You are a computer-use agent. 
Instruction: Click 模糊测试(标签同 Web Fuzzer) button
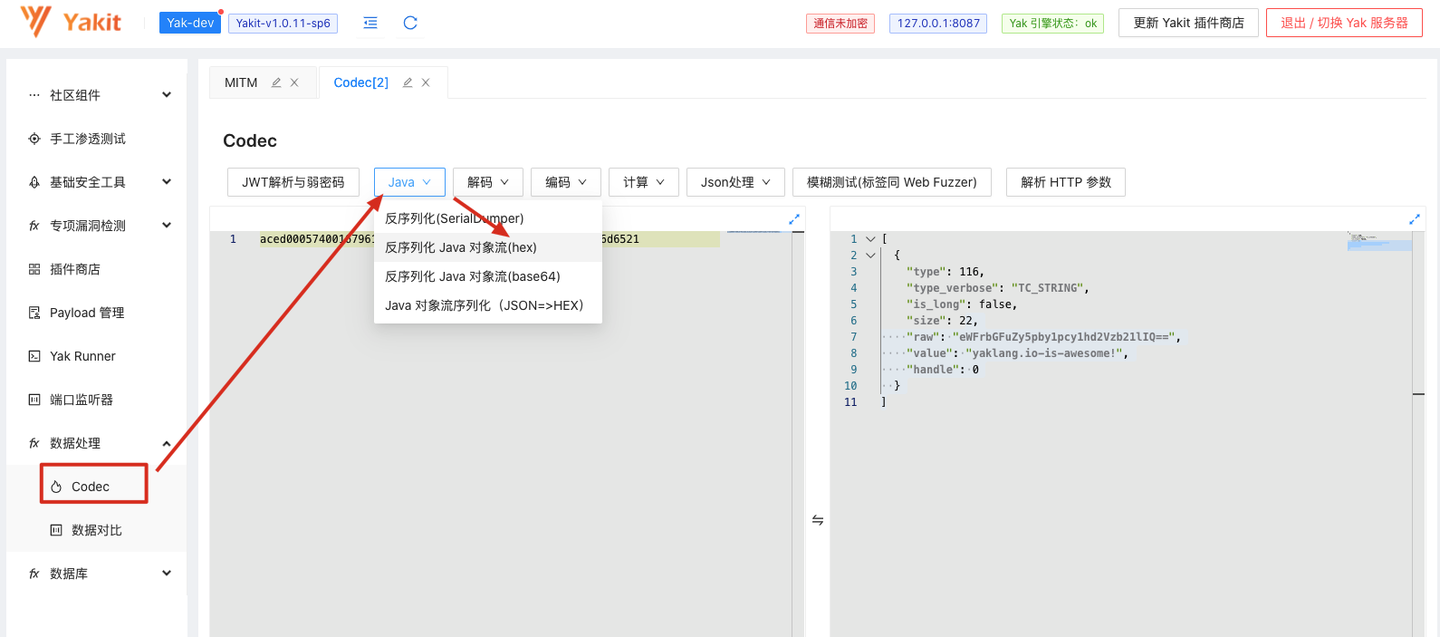click(x=892, y=182)
